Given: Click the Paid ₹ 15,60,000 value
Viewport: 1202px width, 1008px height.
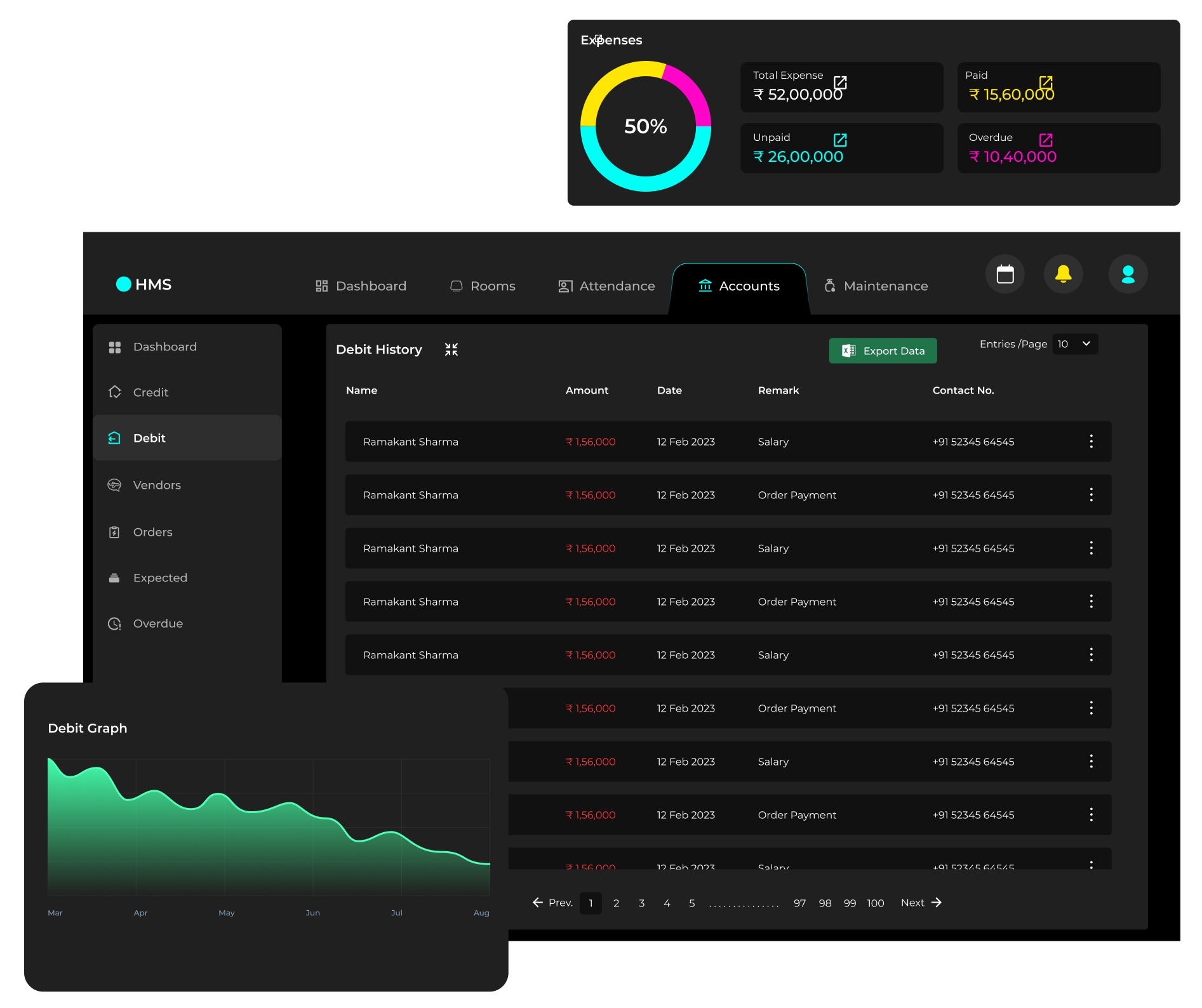Looking at the screenshot, I should pyautogui.click(x=1011, y=95).
